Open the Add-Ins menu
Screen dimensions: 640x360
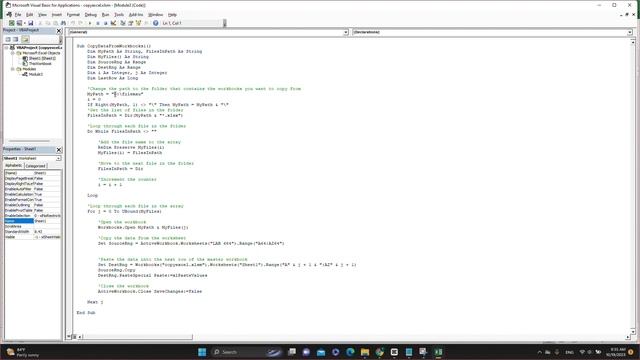(136, 15)
